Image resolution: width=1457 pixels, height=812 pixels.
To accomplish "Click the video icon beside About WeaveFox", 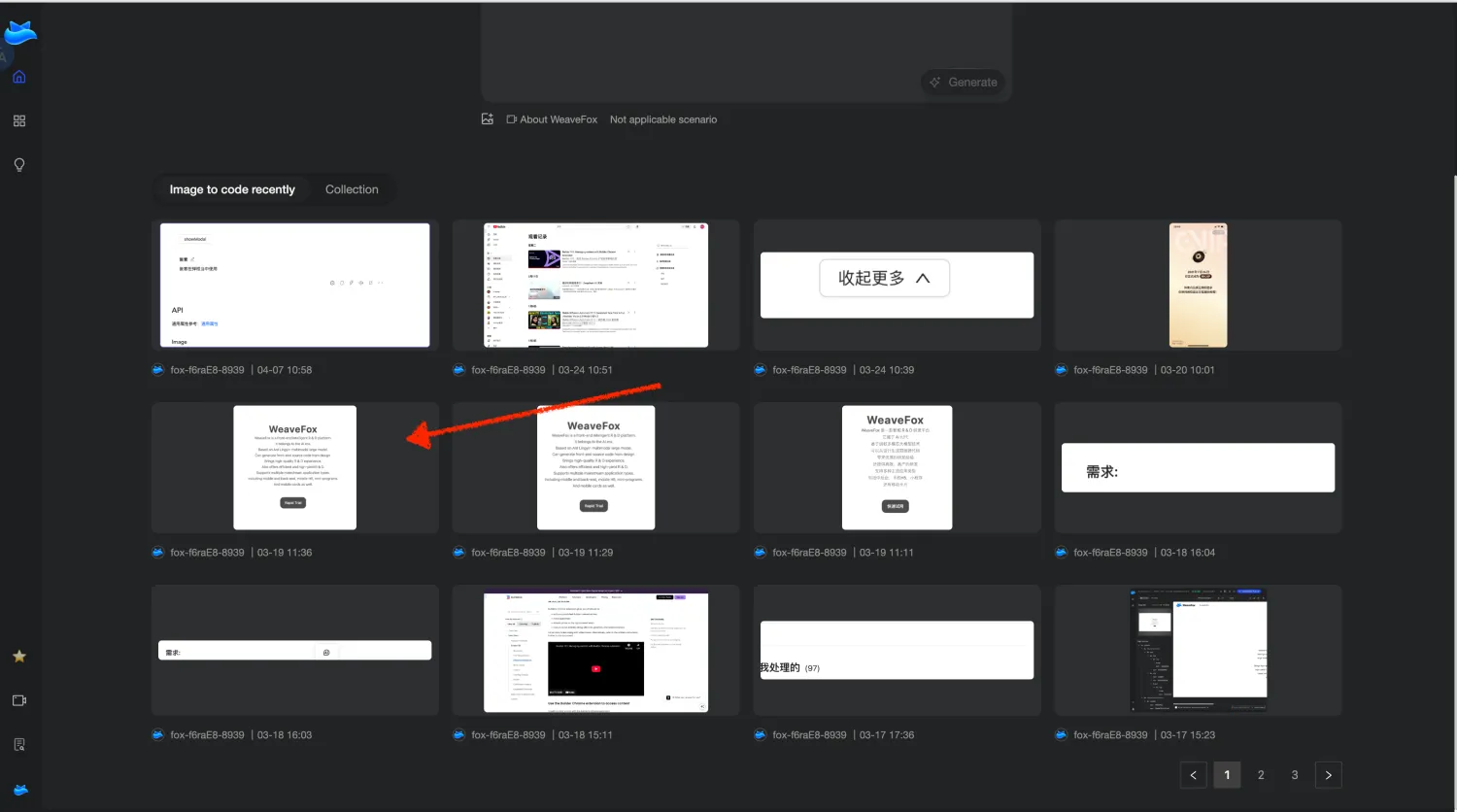I will (512, 119).
